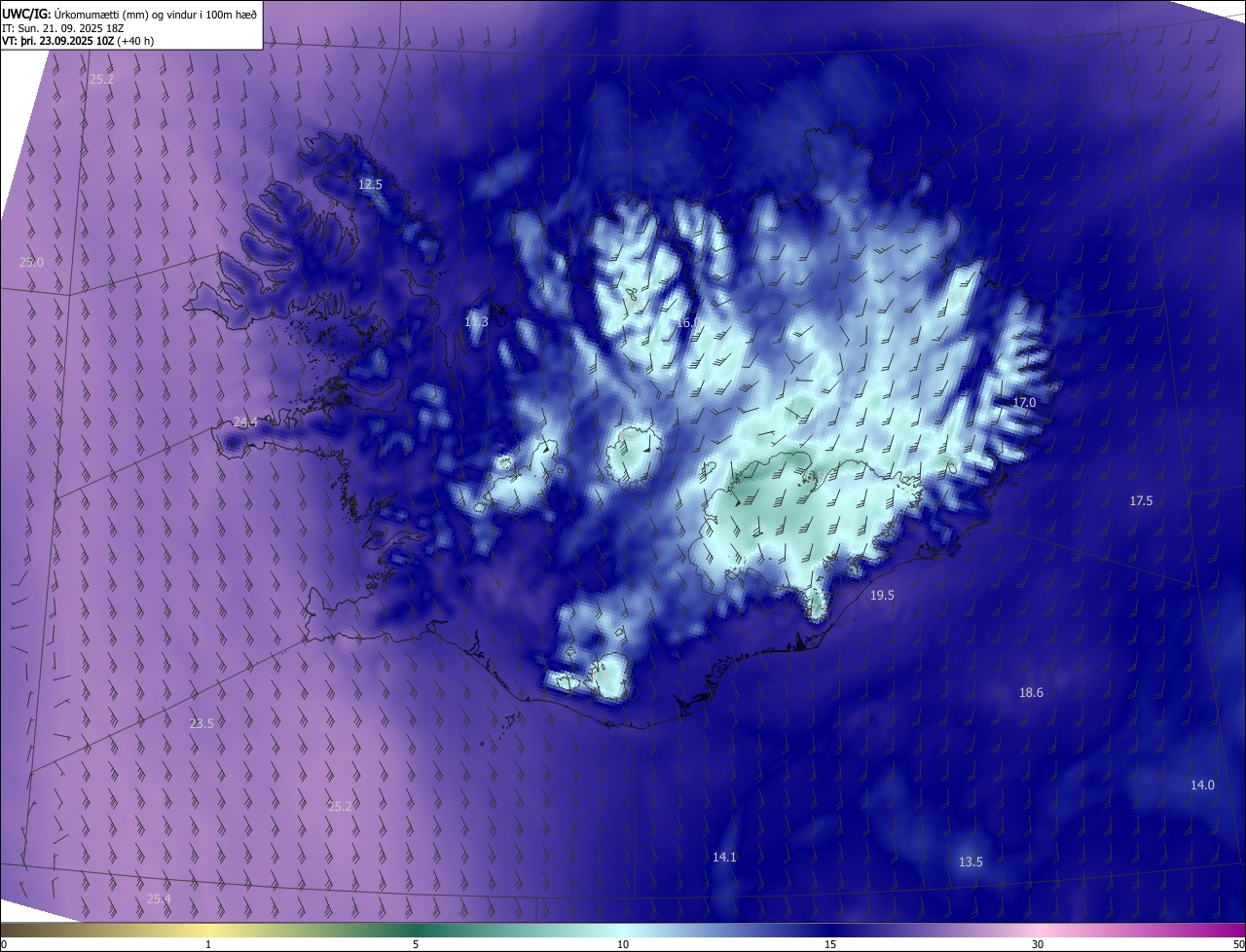Click the 17.5 value label

pyautogui.click(x=1141, y=500)
